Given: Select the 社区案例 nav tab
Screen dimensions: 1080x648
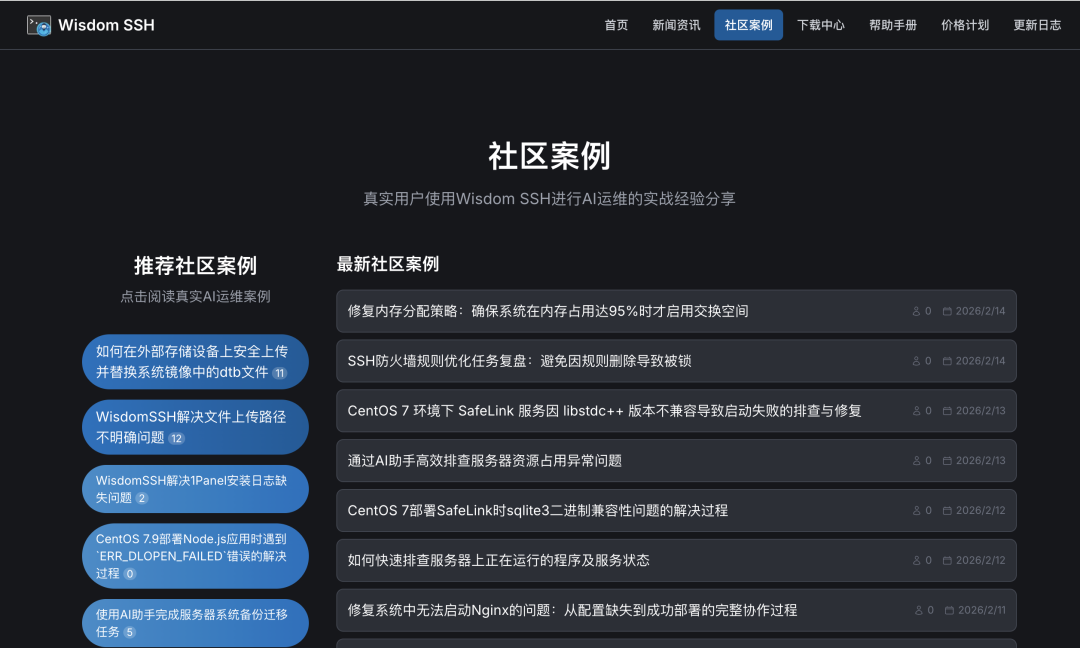Looking at the screenshot, I should click(748, 25).
